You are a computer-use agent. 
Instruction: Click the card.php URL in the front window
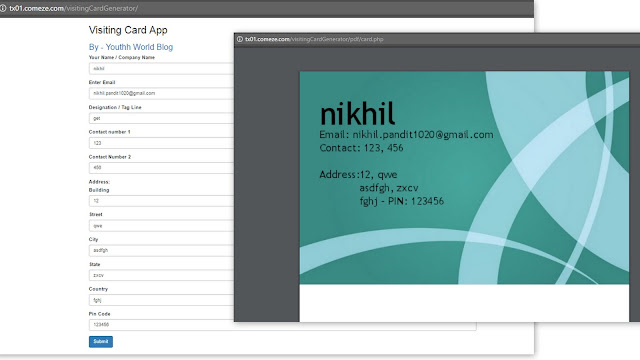point(314,39)
